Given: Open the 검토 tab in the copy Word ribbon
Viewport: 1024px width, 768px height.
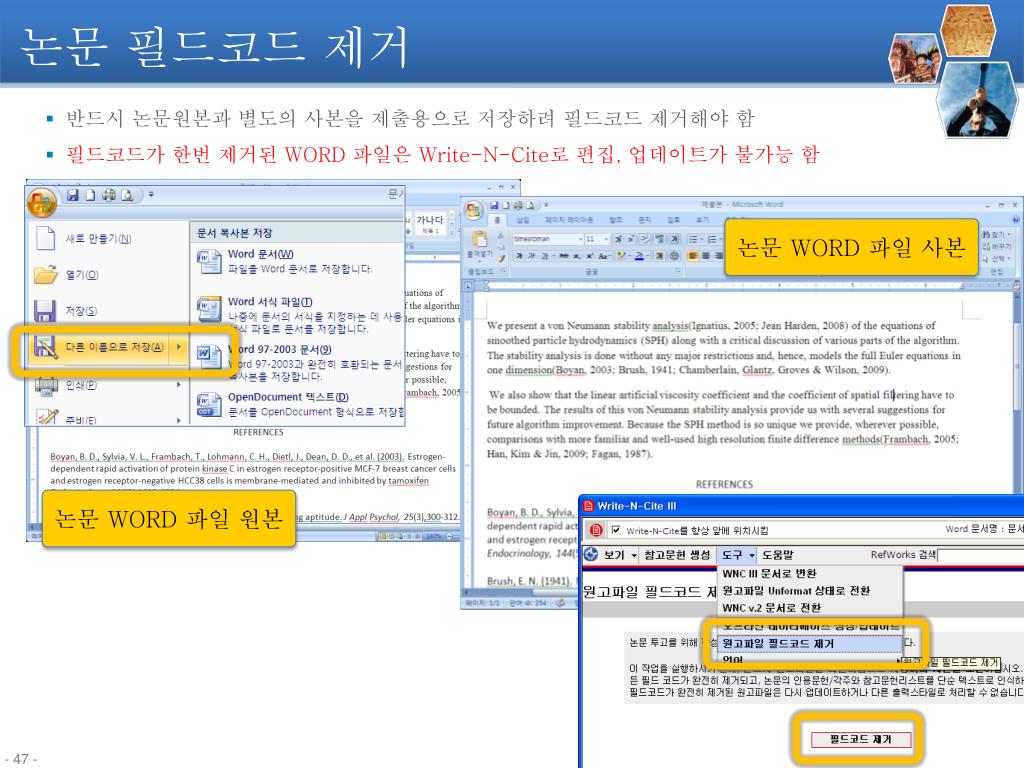Looking at the screenshot, I should (x=673, y=220).
